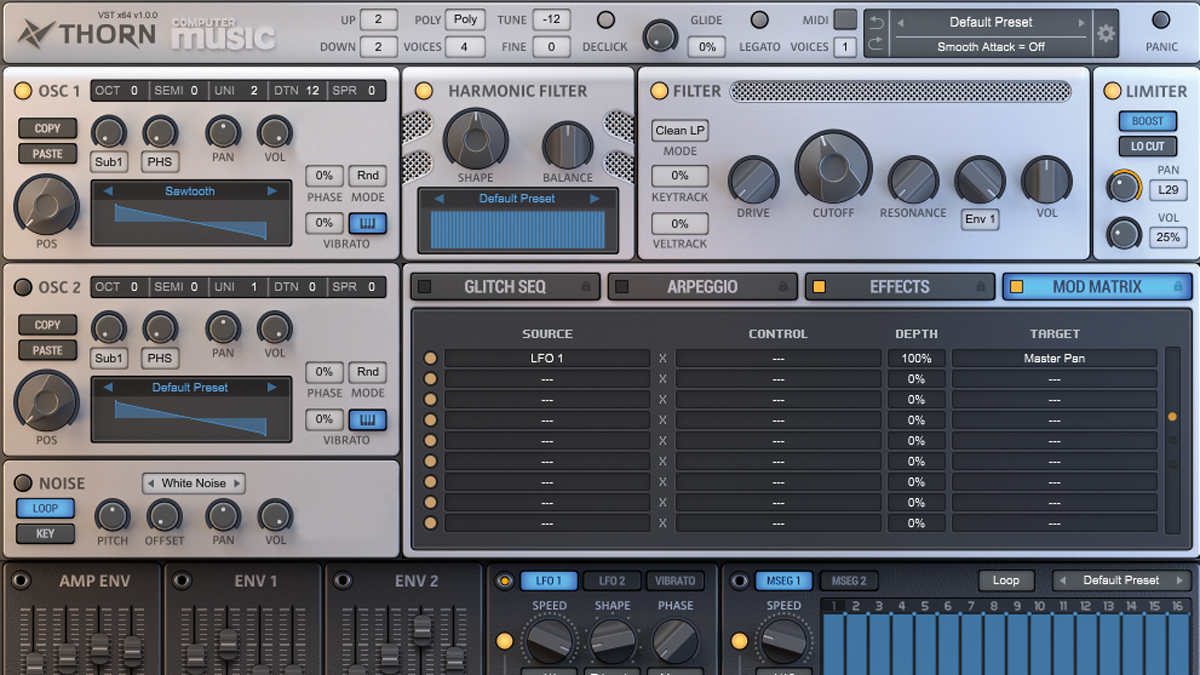Go to next preset in top preset display

pyautogui.click(x=1081, y=22)
